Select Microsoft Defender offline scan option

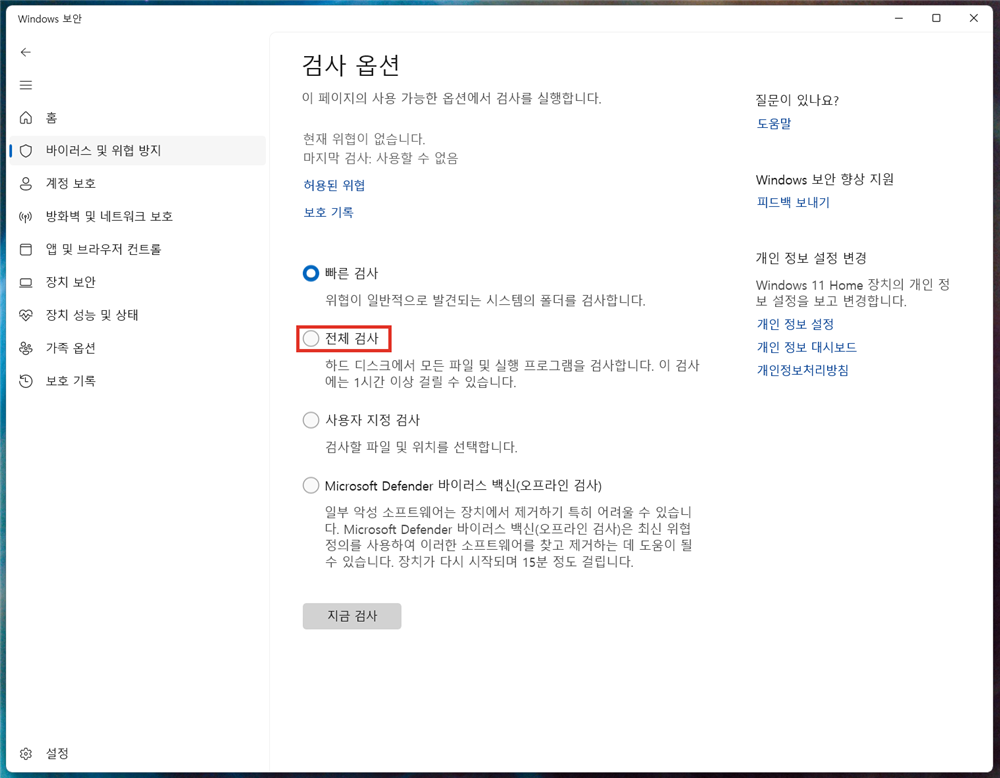point(311,486)
